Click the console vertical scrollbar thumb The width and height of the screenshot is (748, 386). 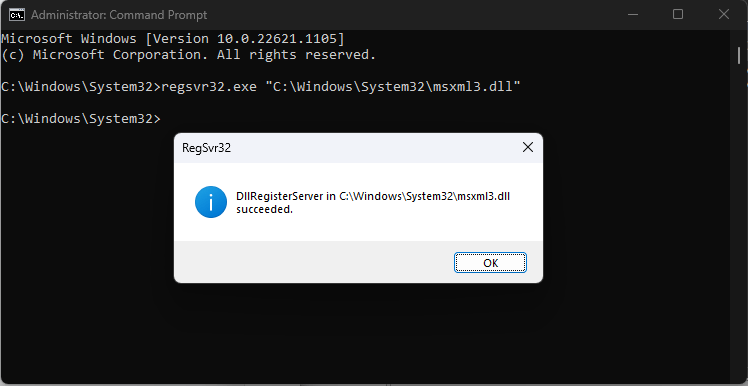738,55
